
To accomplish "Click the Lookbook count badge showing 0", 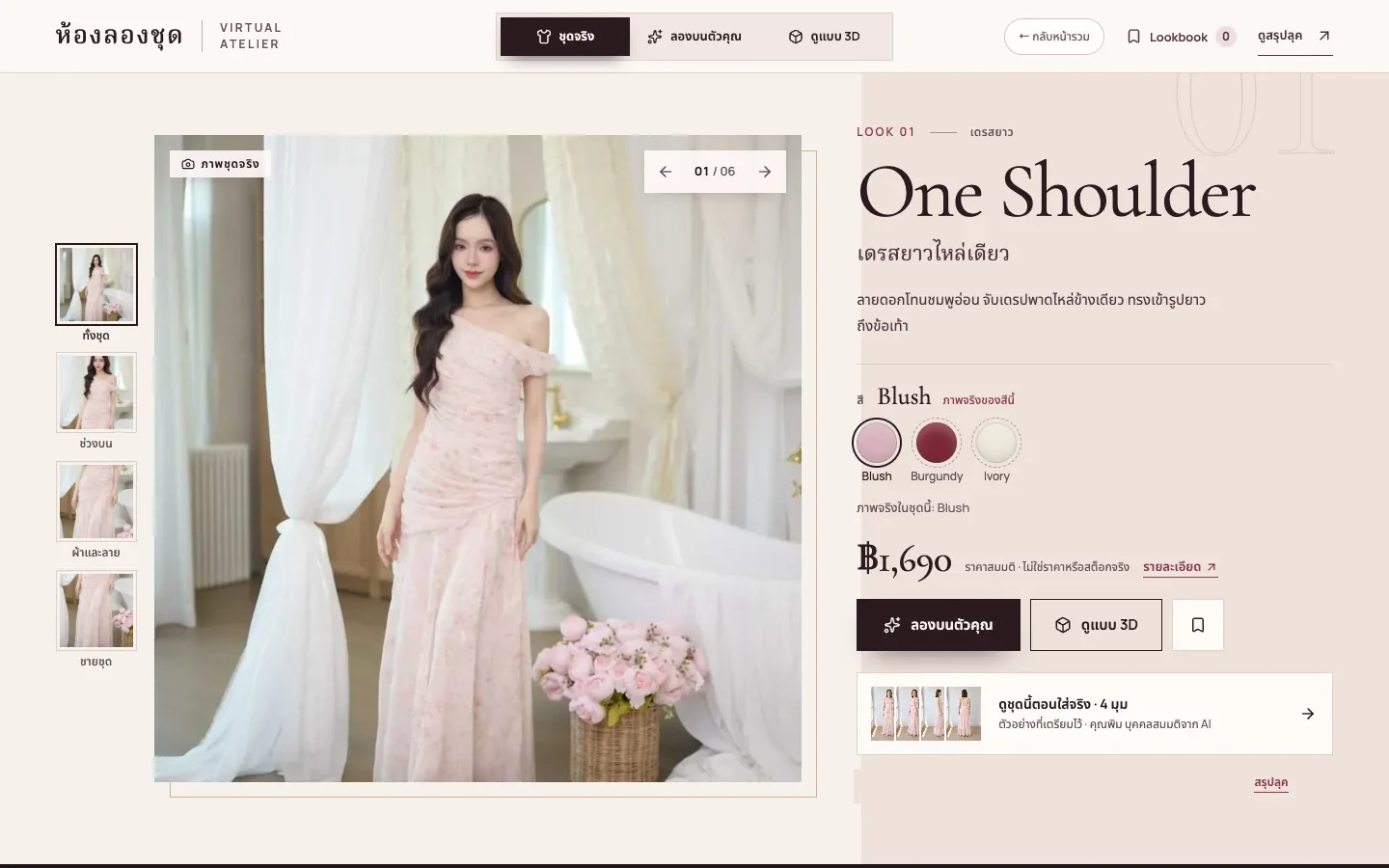I will (x=1226, y=37).
